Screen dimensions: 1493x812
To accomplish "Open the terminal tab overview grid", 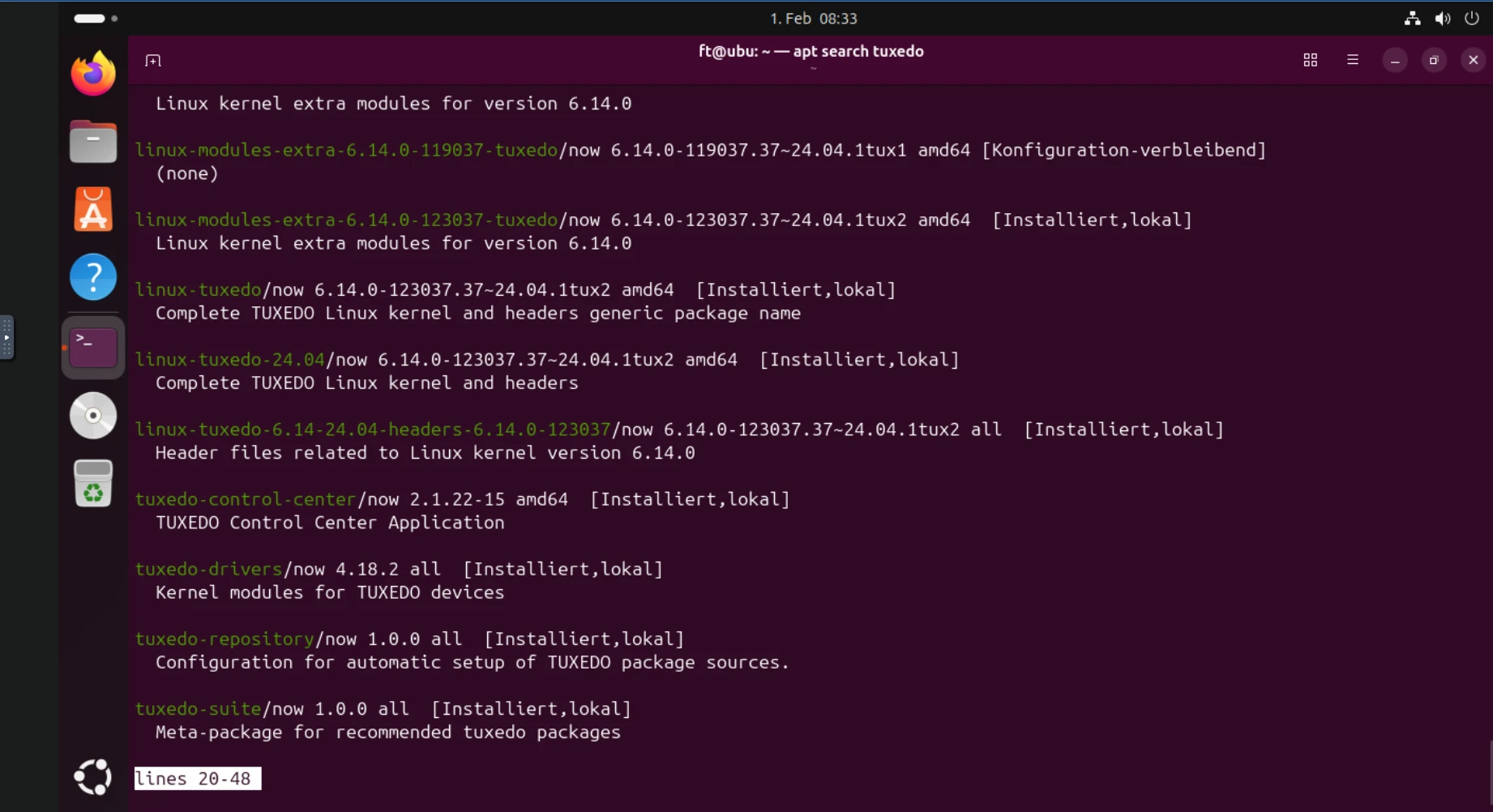I will [x=1310, y=60].
